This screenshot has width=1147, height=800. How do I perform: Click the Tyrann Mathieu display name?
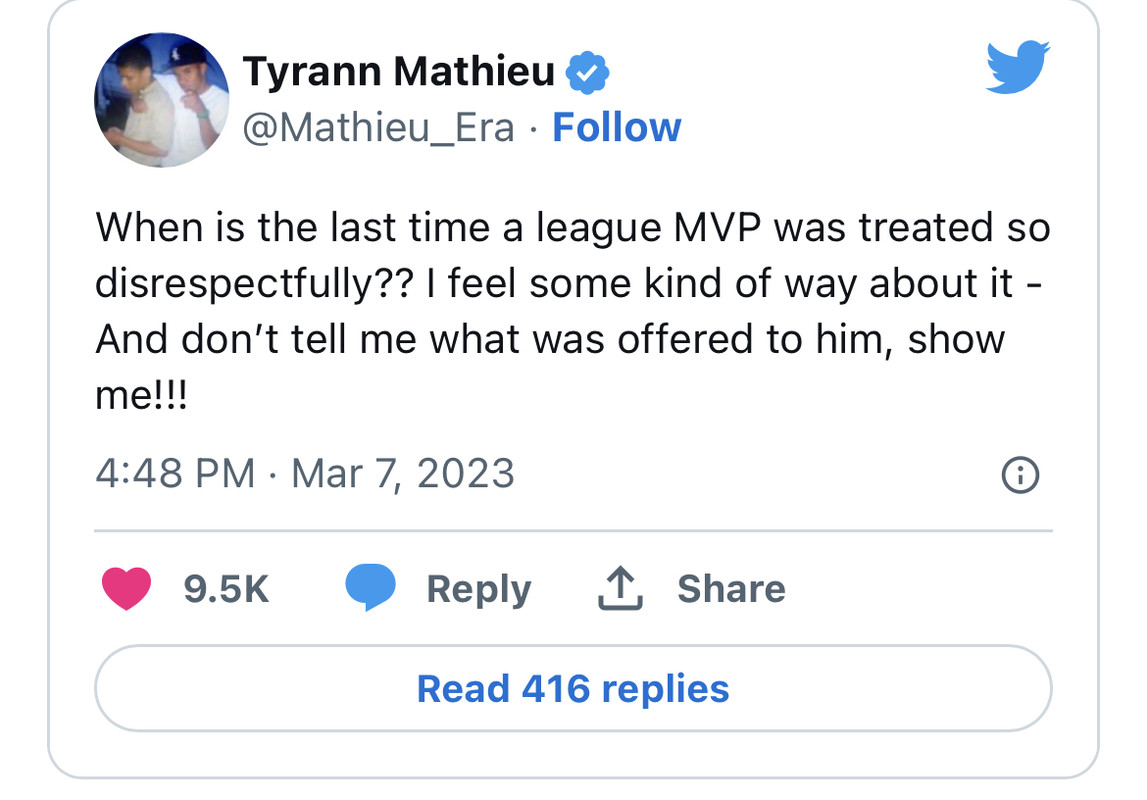click(x=399, y=71)
